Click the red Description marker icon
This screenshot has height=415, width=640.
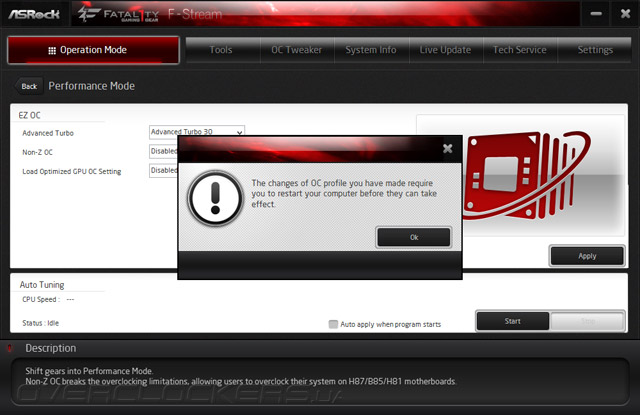click(9, 348)
